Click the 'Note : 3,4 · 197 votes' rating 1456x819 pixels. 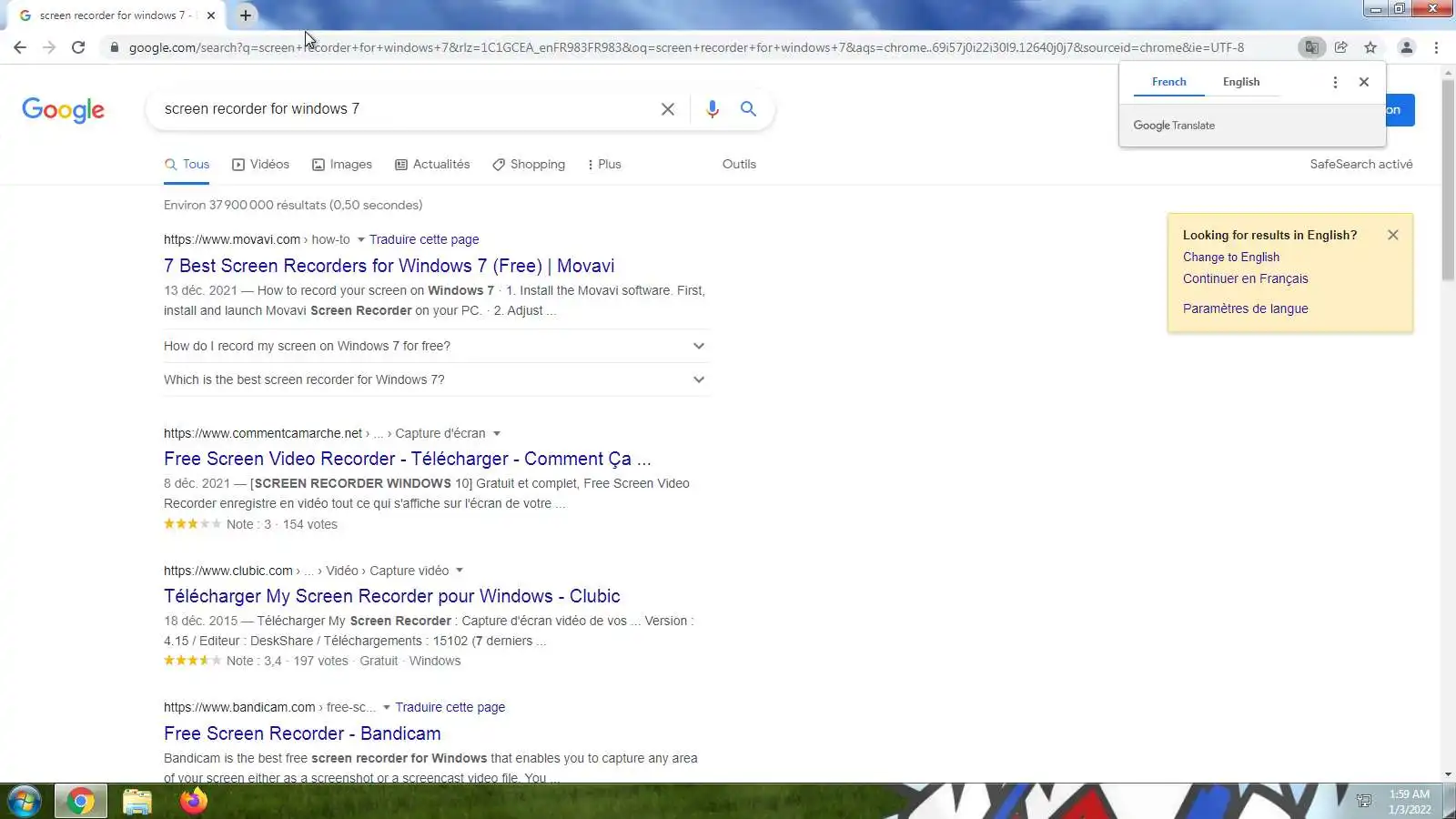click(x=256, y=662)
